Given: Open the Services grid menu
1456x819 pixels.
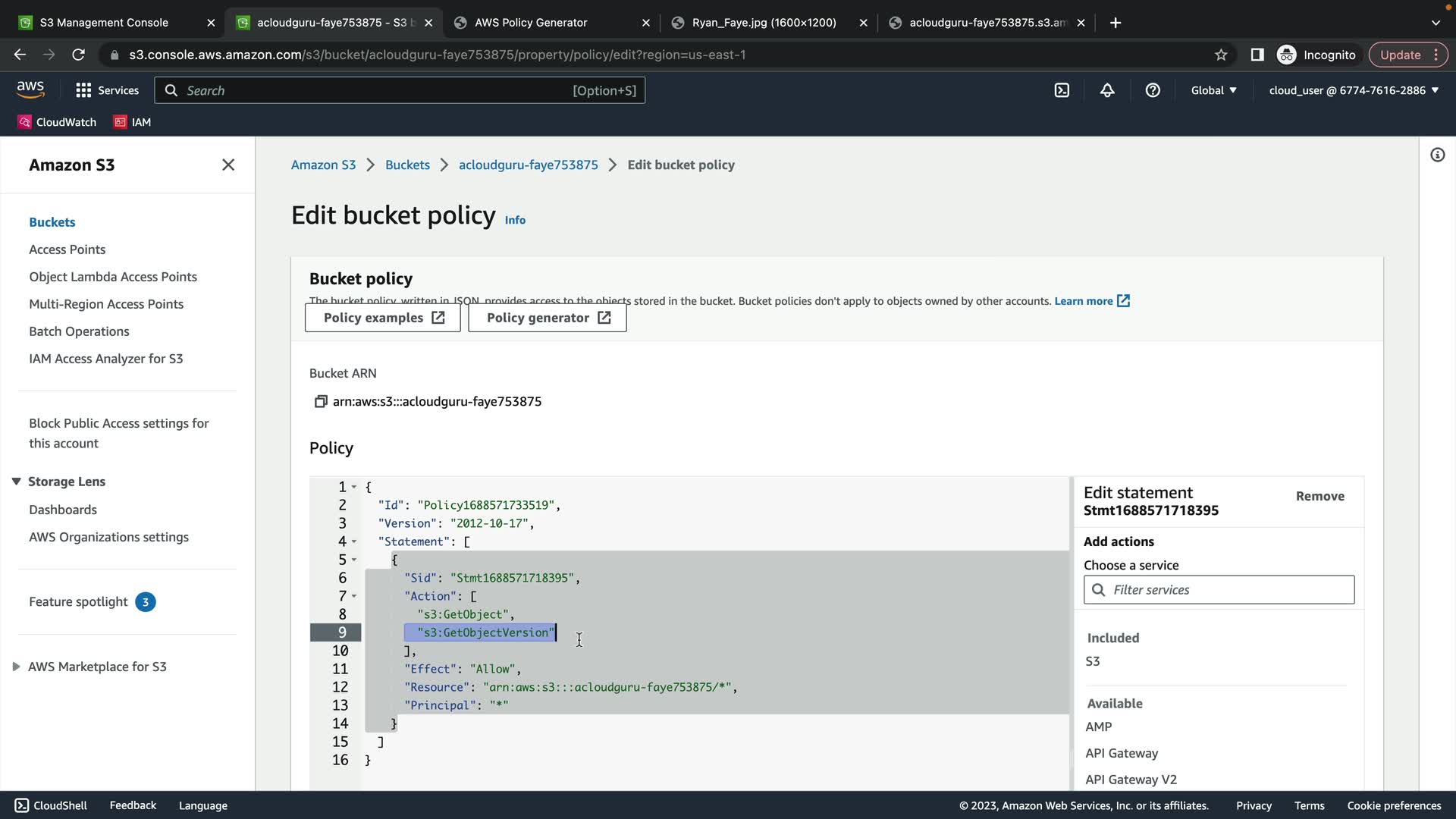Looking at the screenshot, I should [x=107, y=90].
